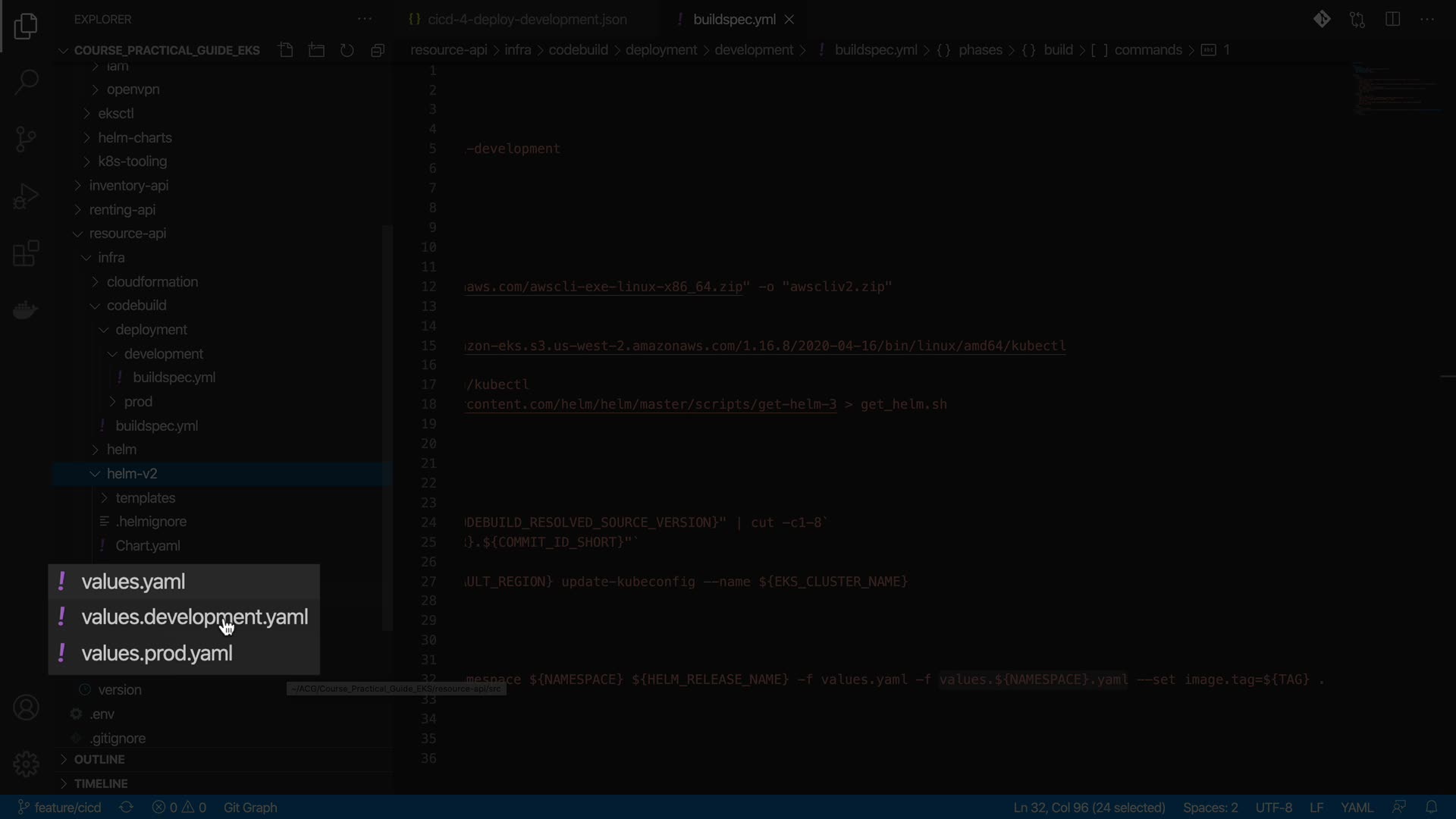Click the Split Editor icon
Image resolution: width=1456 pixels, height=819 pixels.
click(x=1392, y=20)
